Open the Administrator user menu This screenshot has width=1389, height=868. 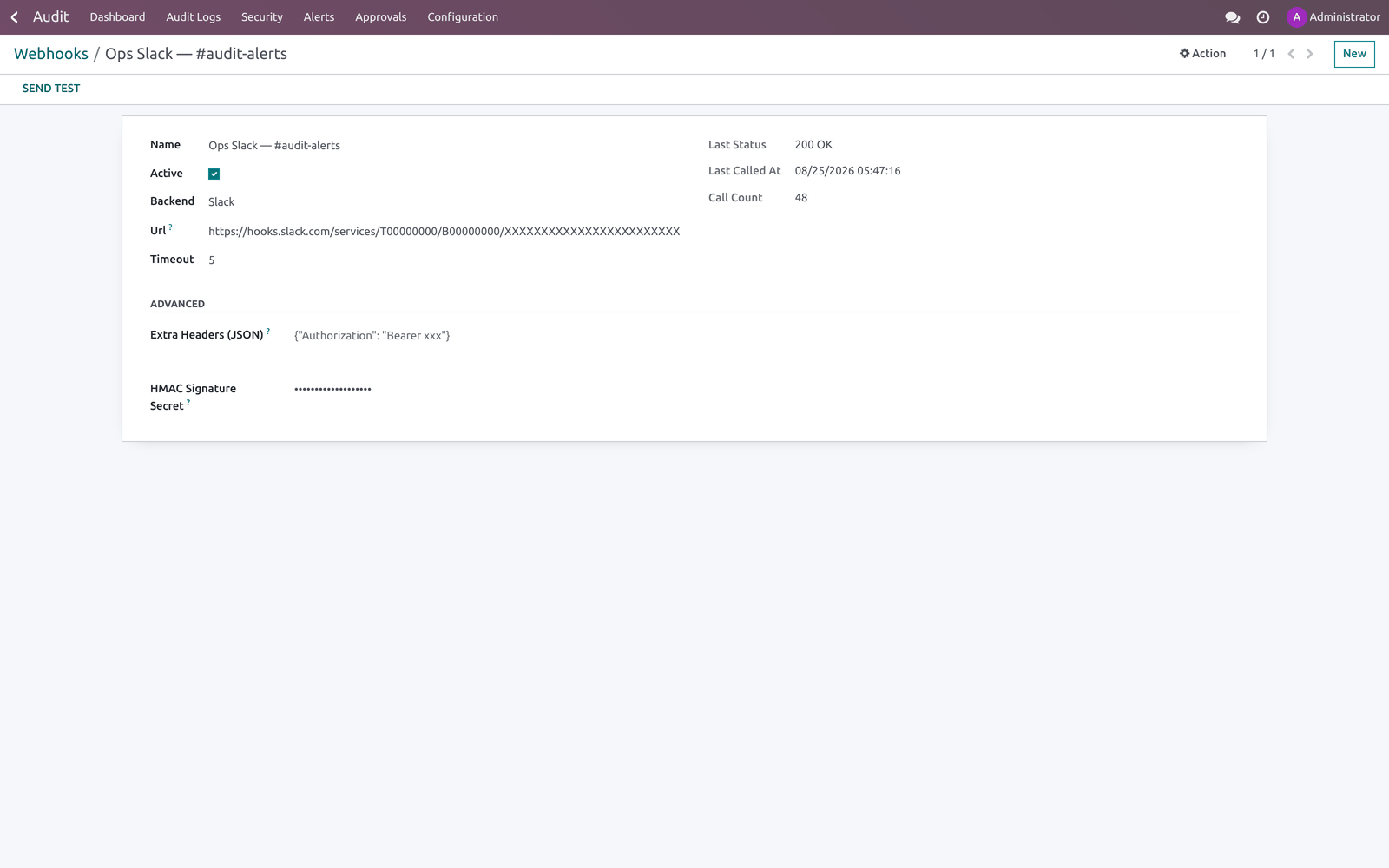(1333, 17)
